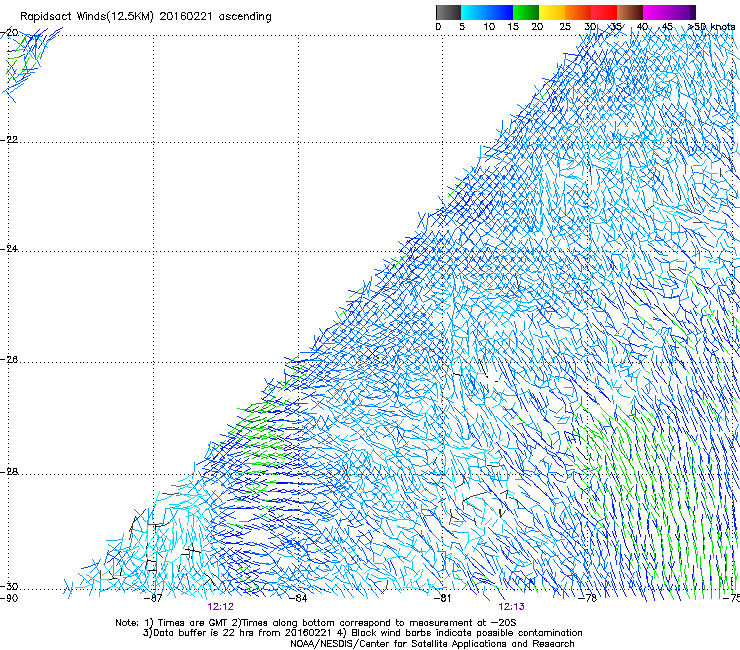Click the yellow 20-25 knots legend segment
This screenshot has height=650, width=740.
click(x=552, y=12)
